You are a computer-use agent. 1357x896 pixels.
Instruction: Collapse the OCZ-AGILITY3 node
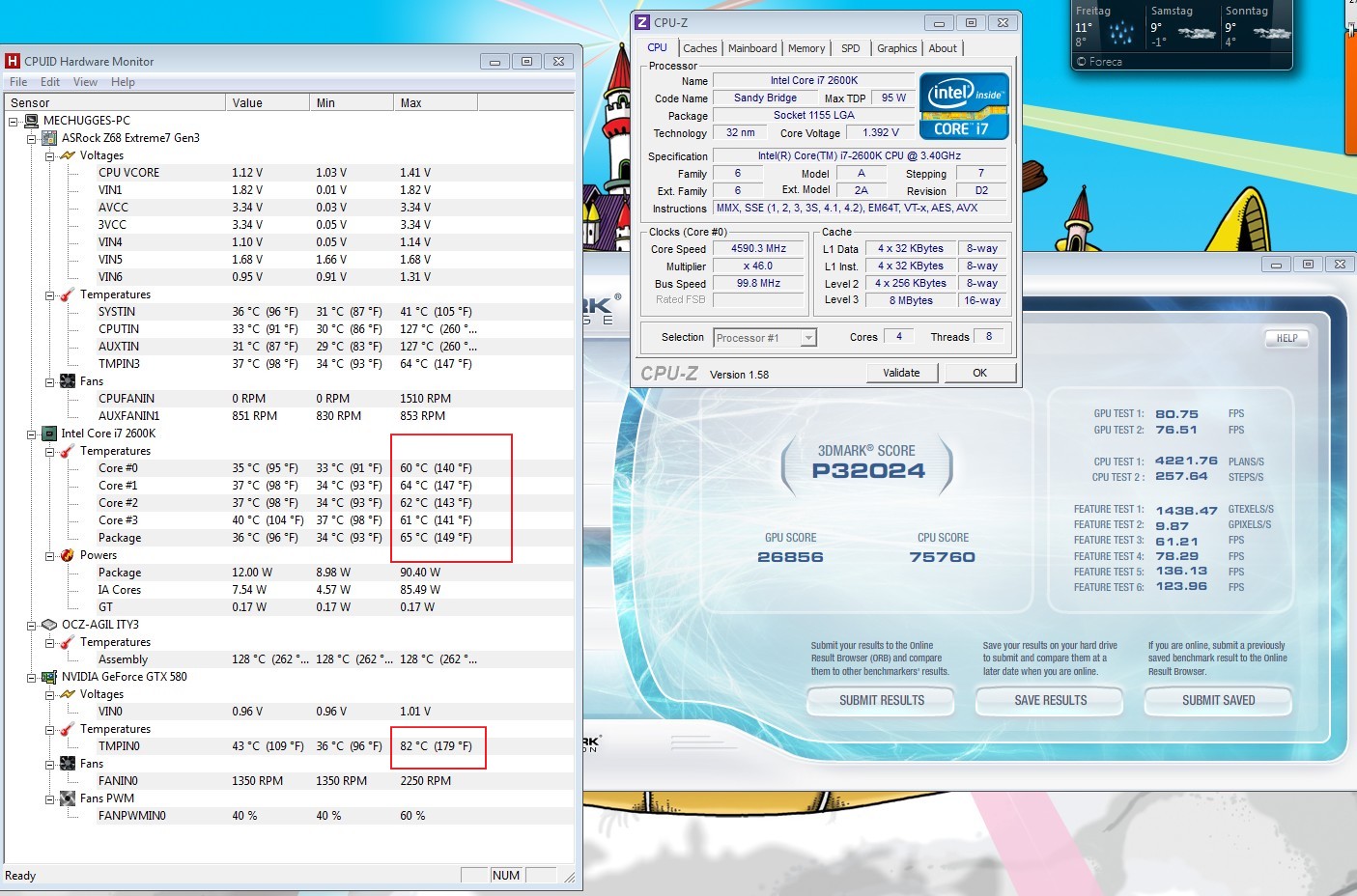pyautogui.click(x=32, y=625)
